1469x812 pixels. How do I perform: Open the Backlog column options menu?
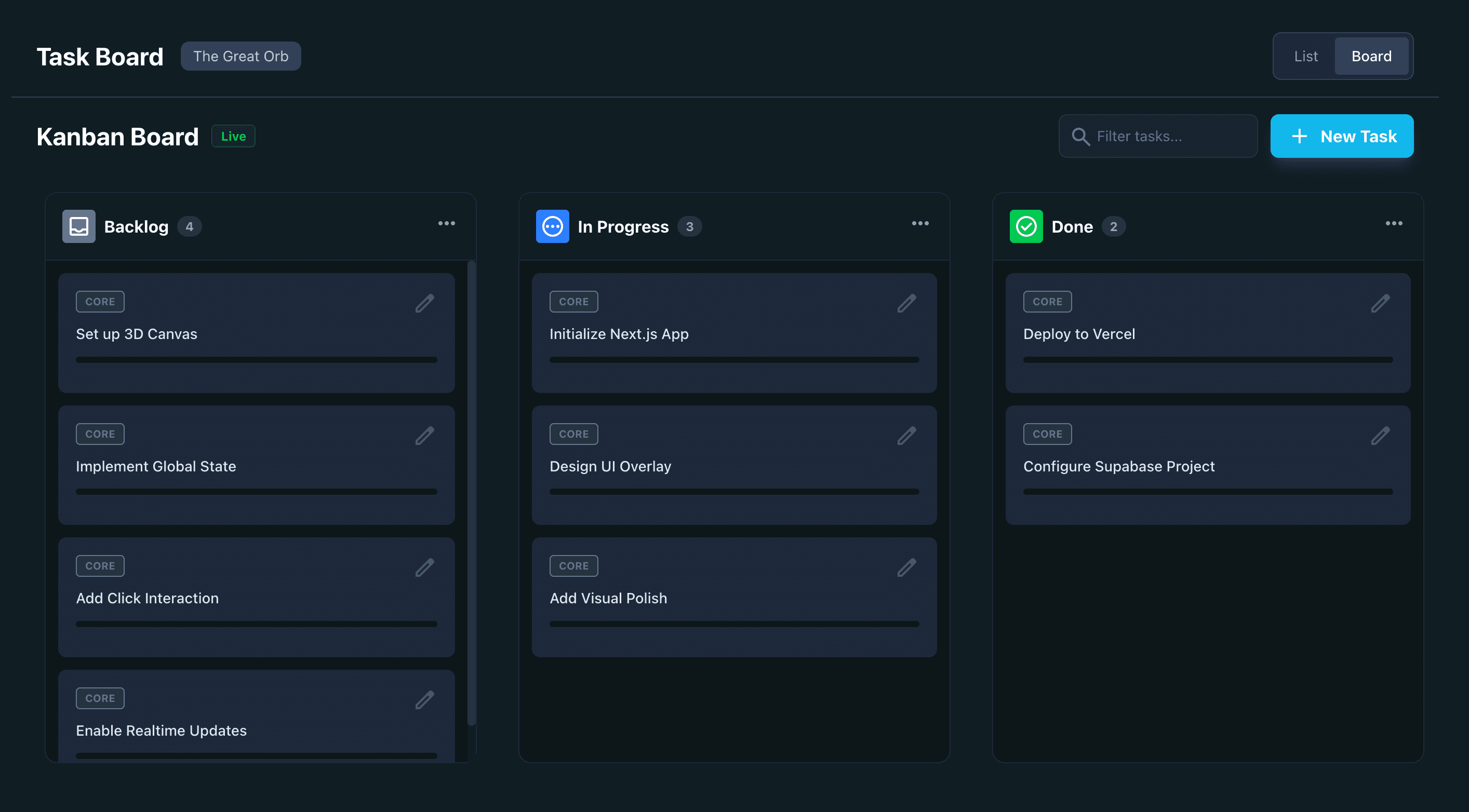[447, 223]
